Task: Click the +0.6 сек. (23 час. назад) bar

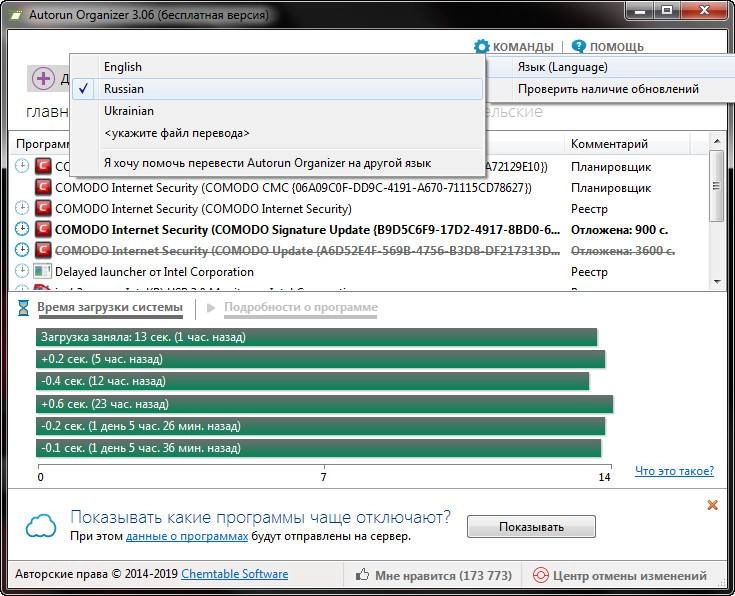Action: click(324, 404)
